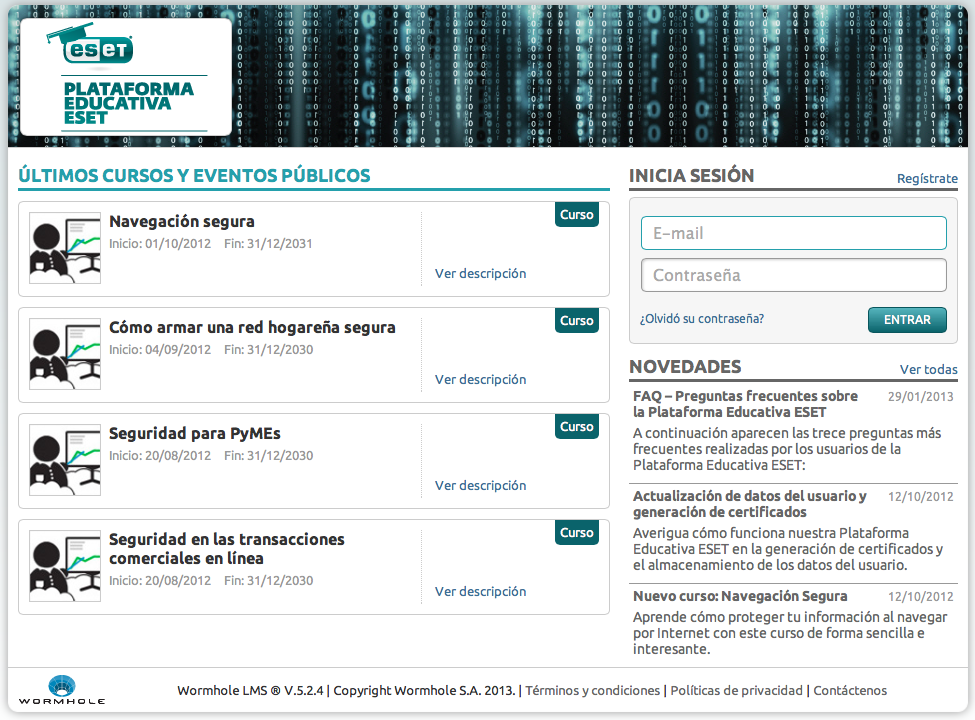Viewport: 975px width, 720px height.
Task: Focus the Contraseña password field
Action: 793,275
